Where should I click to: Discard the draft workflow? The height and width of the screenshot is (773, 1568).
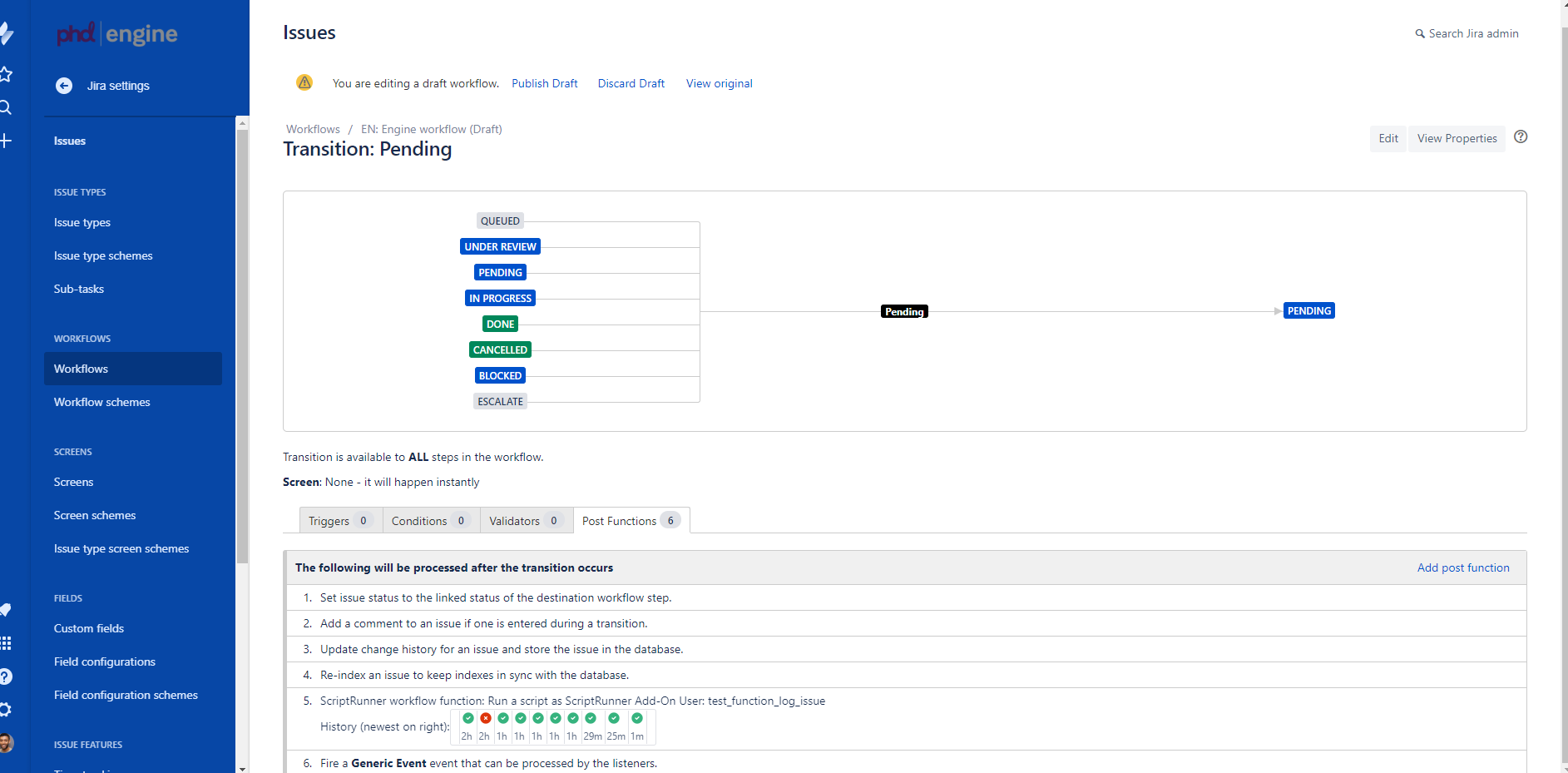pos(631,83)
